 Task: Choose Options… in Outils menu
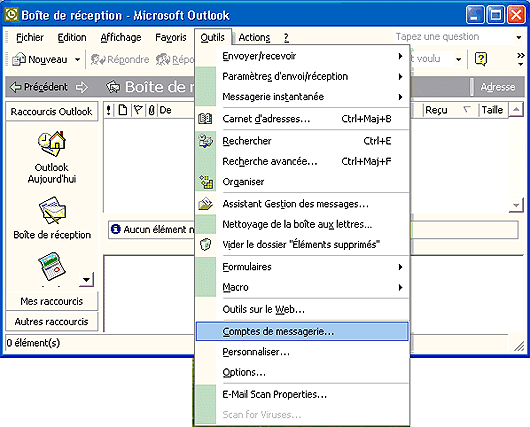coord(302,372)
